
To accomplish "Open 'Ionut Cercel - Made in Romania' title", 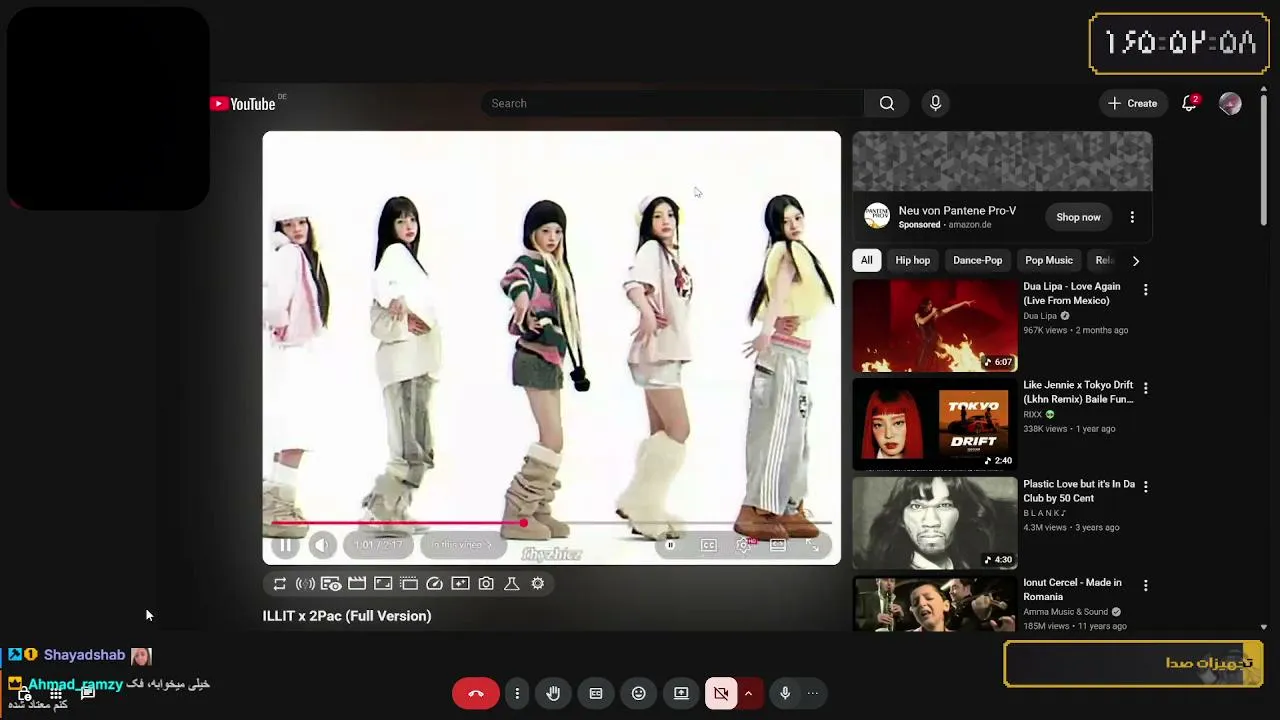I will [1072, 590].
